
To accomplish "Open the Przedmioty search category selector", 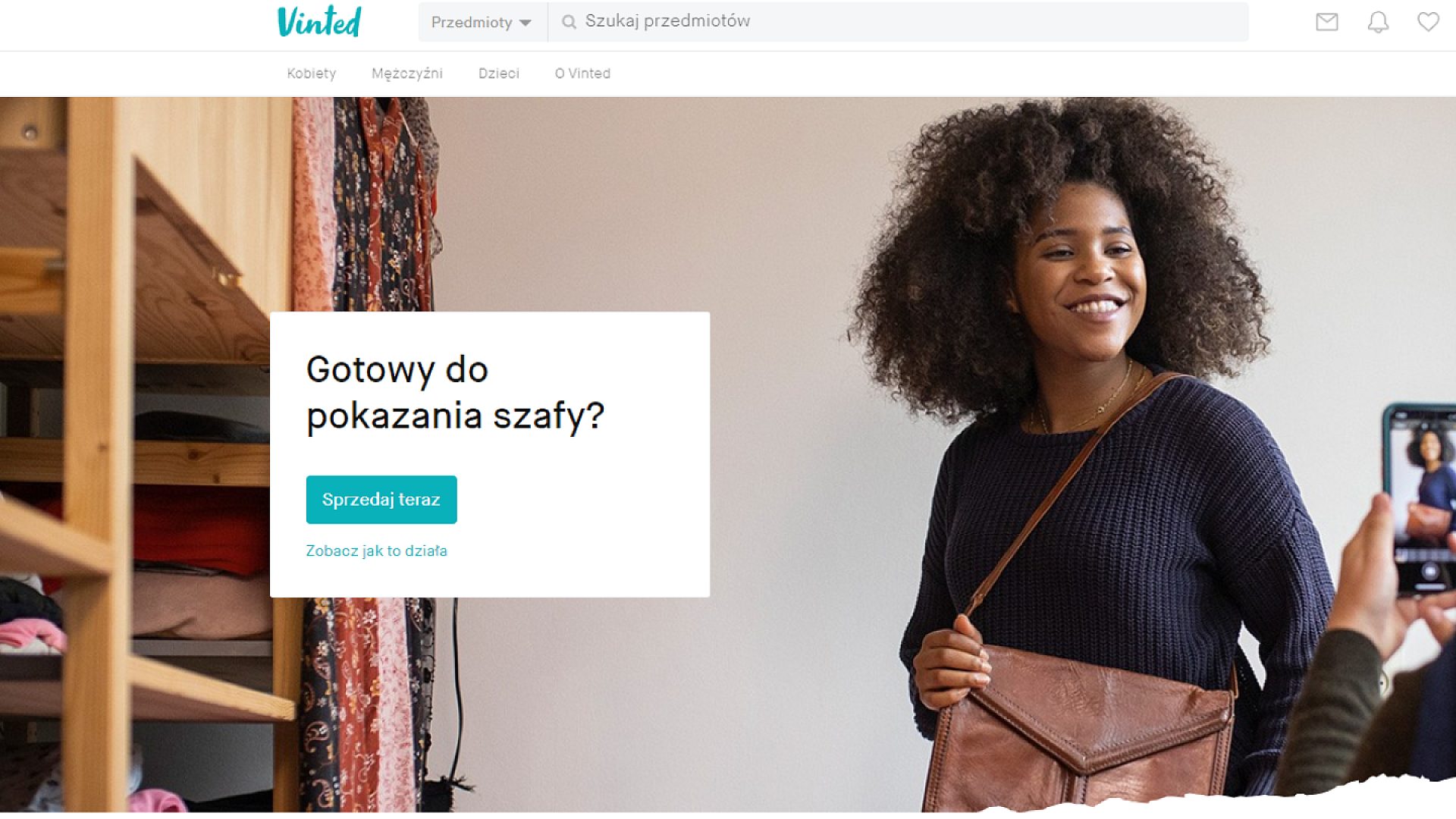I will coord(482,22).
